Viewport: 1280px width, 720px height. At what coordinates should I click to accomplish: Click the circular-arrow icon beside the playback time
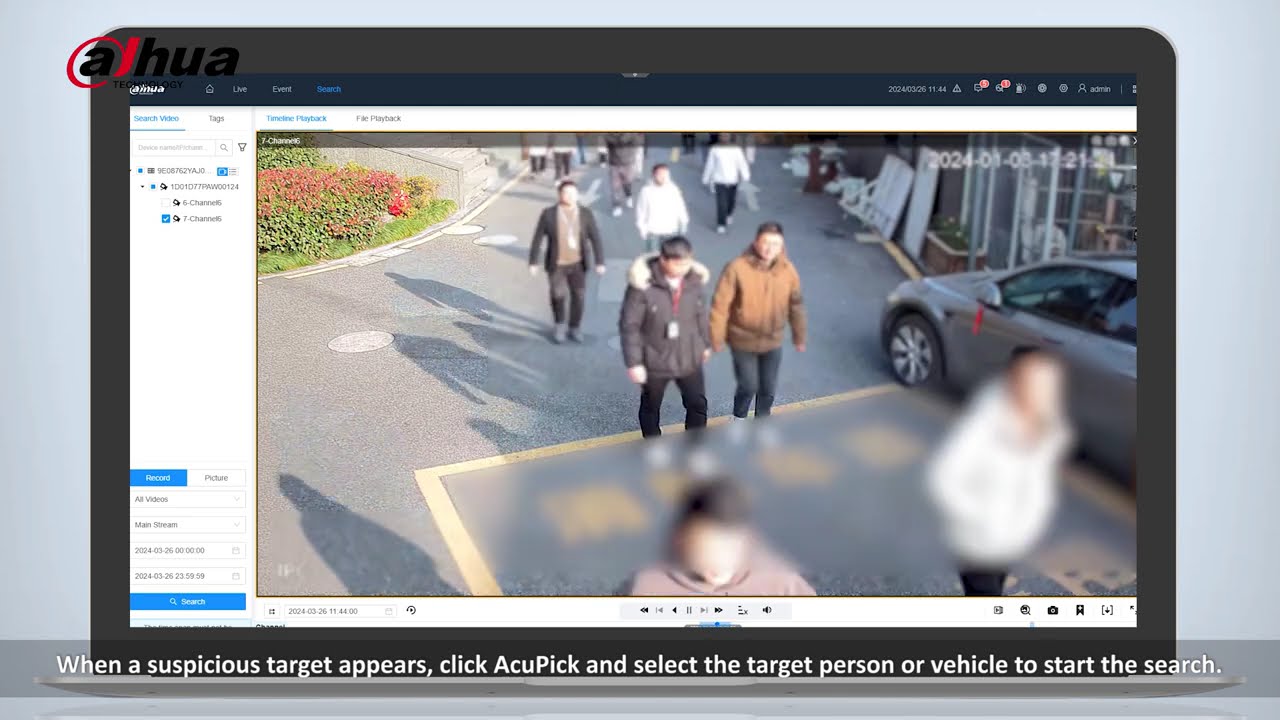[x=411, y=610]
